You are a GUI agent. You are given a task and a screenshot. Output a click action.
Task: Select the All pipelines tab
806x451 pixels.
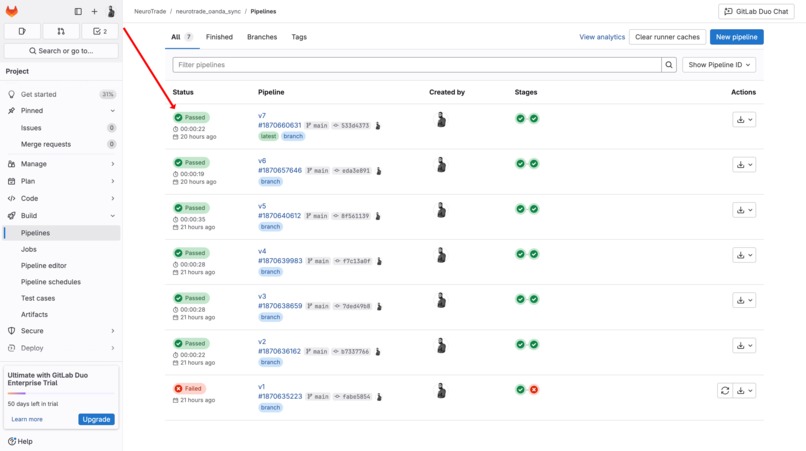point(182,37)
